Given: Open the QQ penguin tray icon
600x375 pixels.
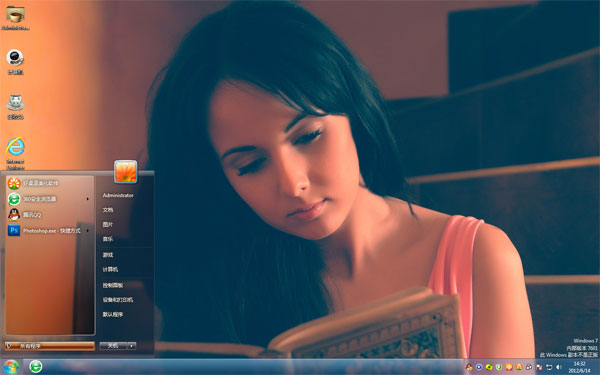Looking at the screenshot, I should click(x=469, y=367).
